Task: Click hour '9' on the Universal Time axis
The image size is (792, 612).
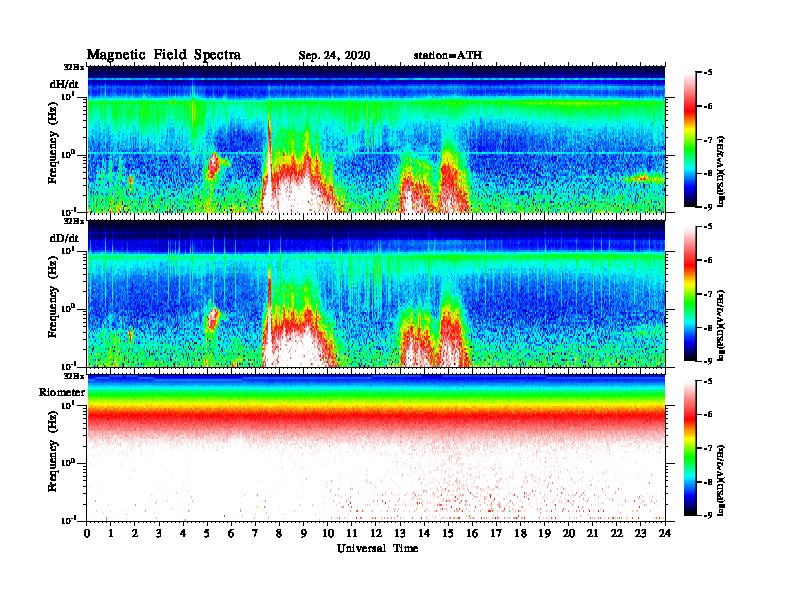Action: 304,534
